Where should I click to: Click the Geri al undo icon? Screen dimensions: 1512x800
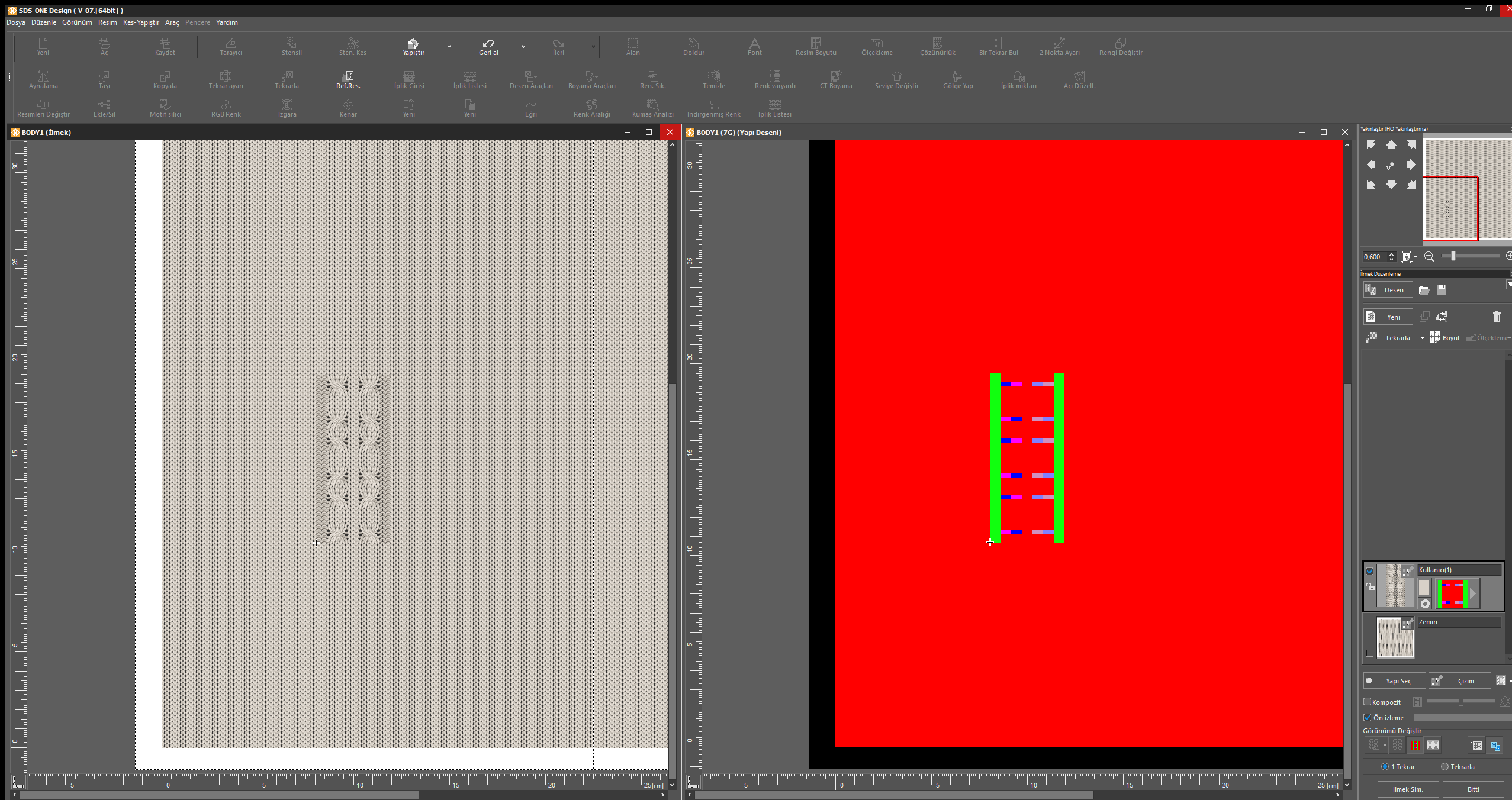pos(488,44)
